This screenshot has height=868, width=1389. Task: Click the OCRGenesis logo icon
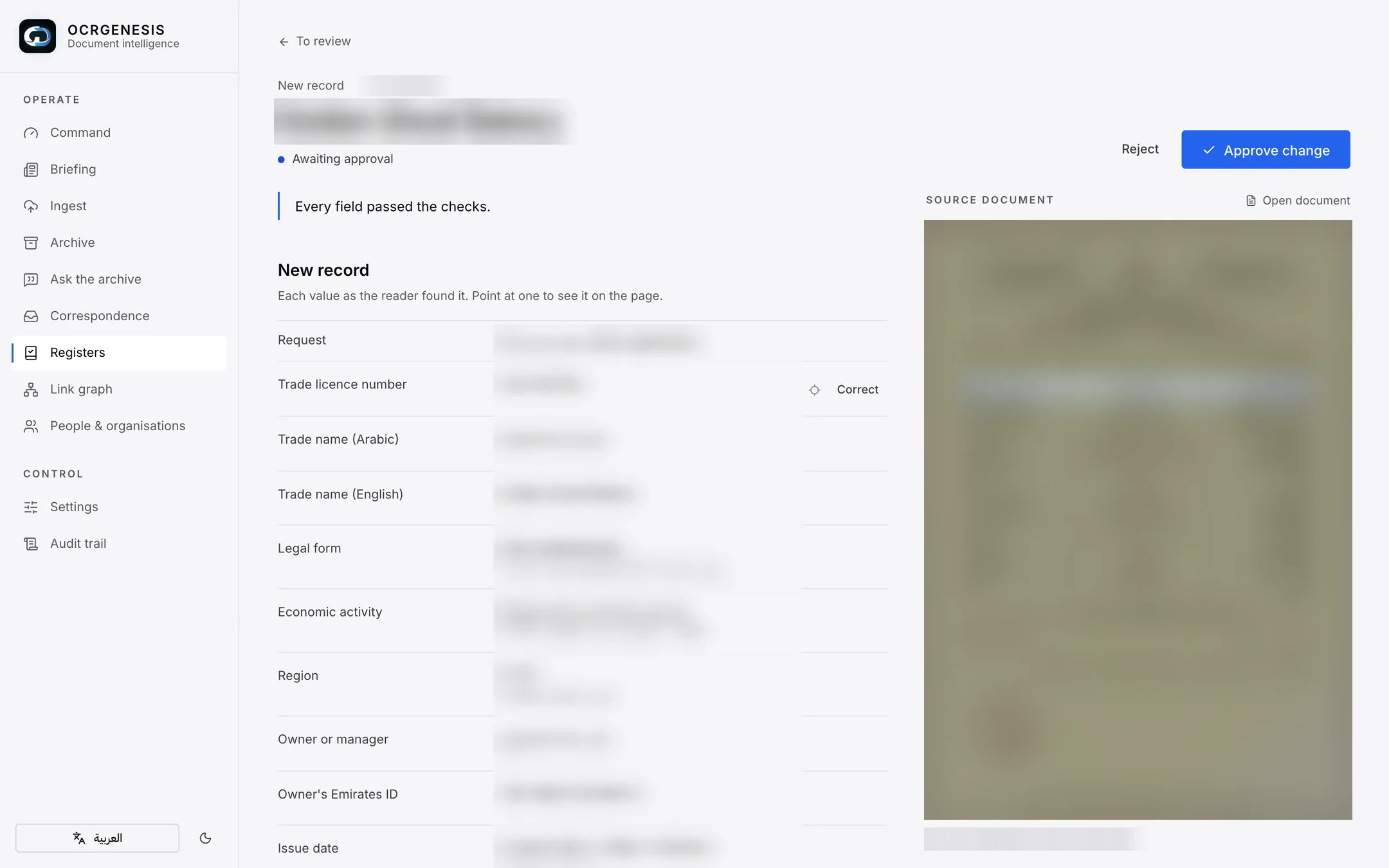point(37,36)
